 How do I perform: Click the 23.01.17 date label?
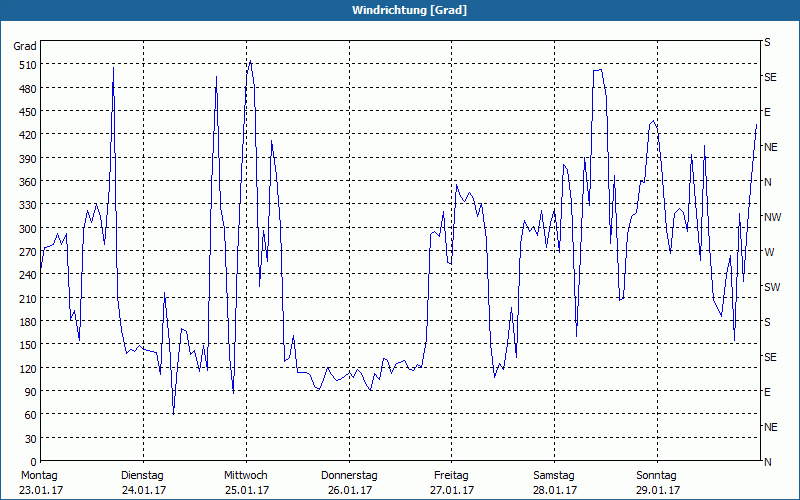(41, 490)
